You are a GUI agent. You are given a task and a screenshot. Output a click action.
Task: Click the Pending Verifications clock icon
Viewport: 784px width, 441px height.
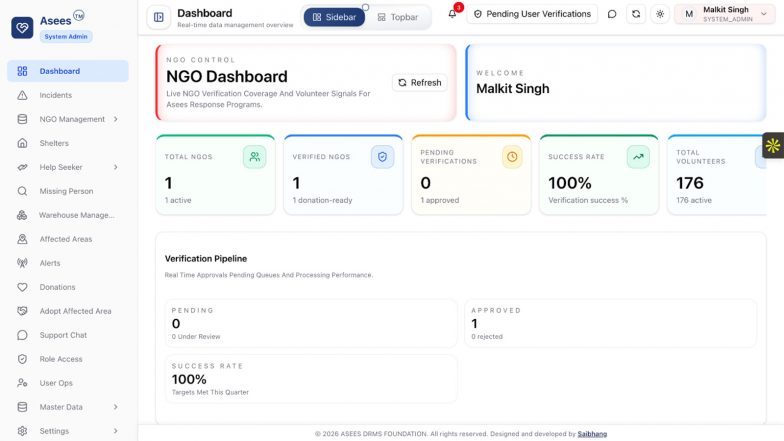512,156
